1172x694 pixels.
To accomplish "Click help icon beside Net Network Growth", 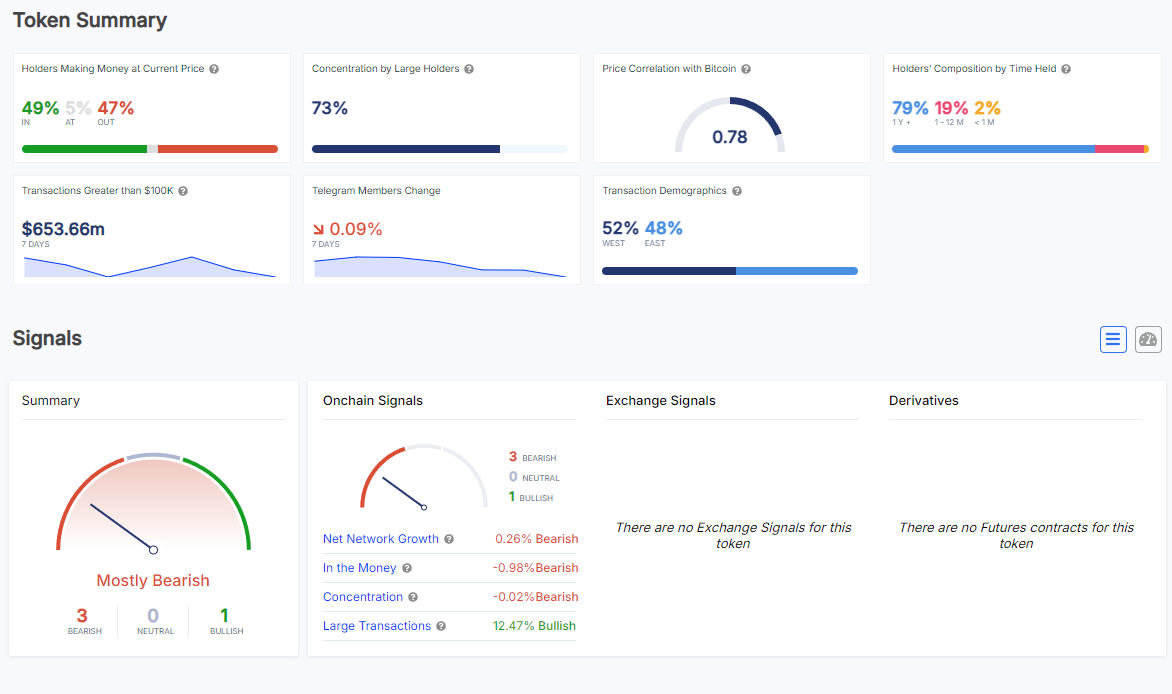I will coord(449,539).
